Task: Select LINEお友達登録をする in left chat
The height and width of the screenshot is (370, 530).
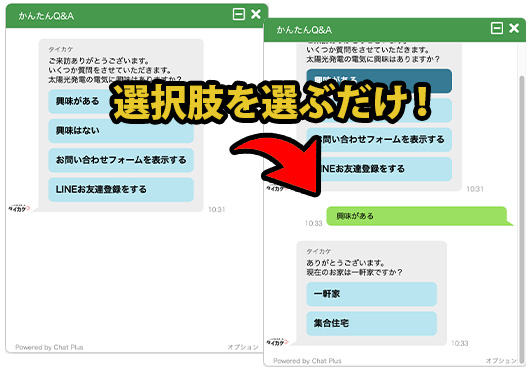Action: coord(121,190)
